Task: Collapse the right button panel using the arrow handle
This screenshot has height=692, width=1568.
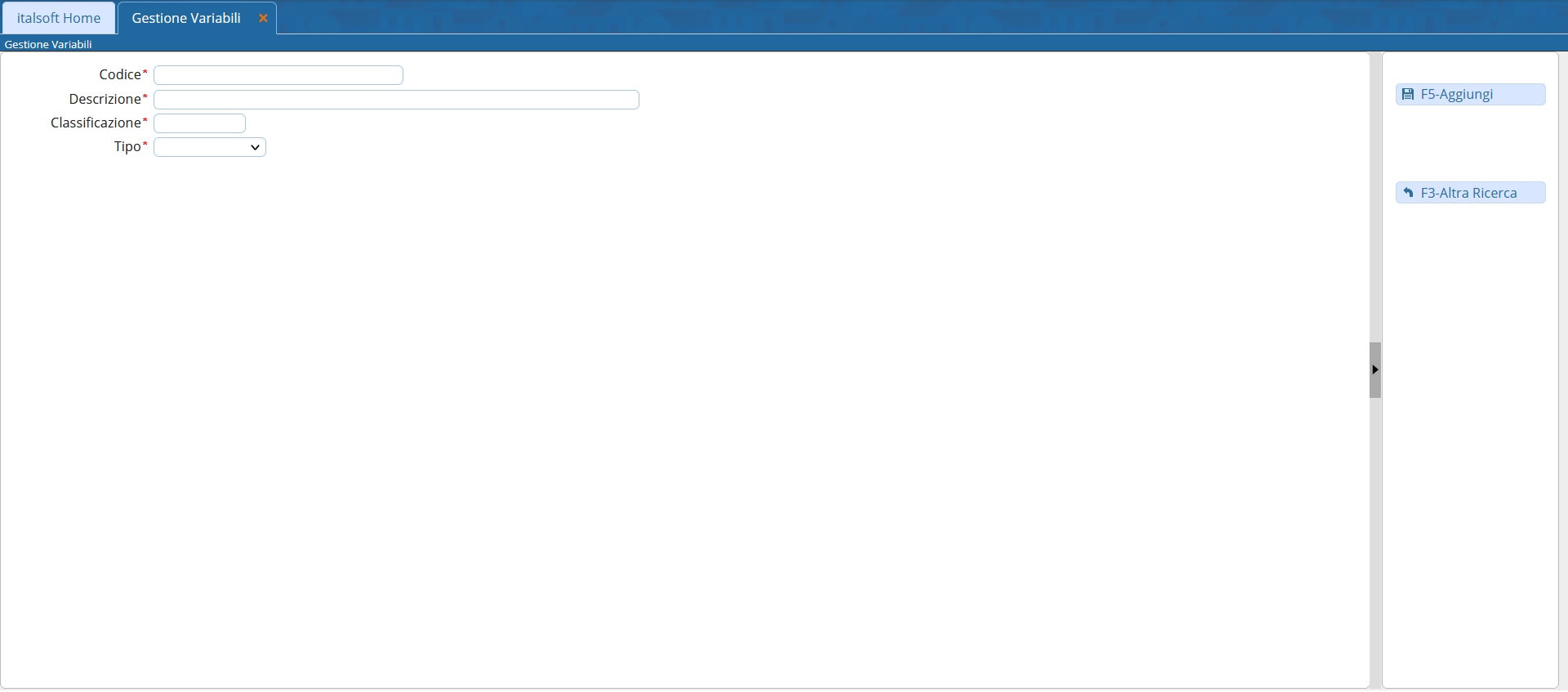Action: coord(1375,370)
